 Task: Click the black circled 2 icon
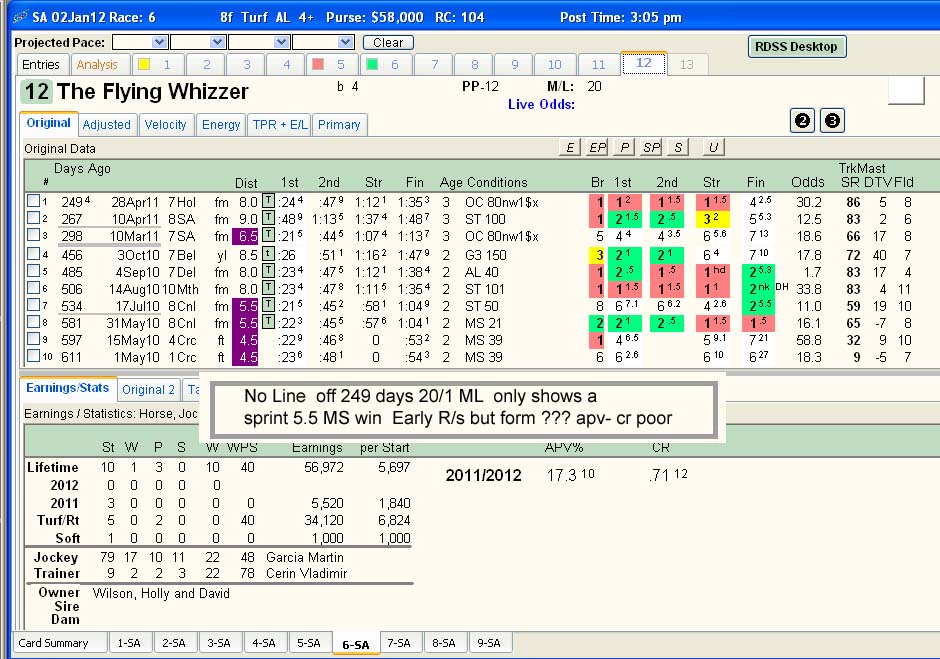803,121
